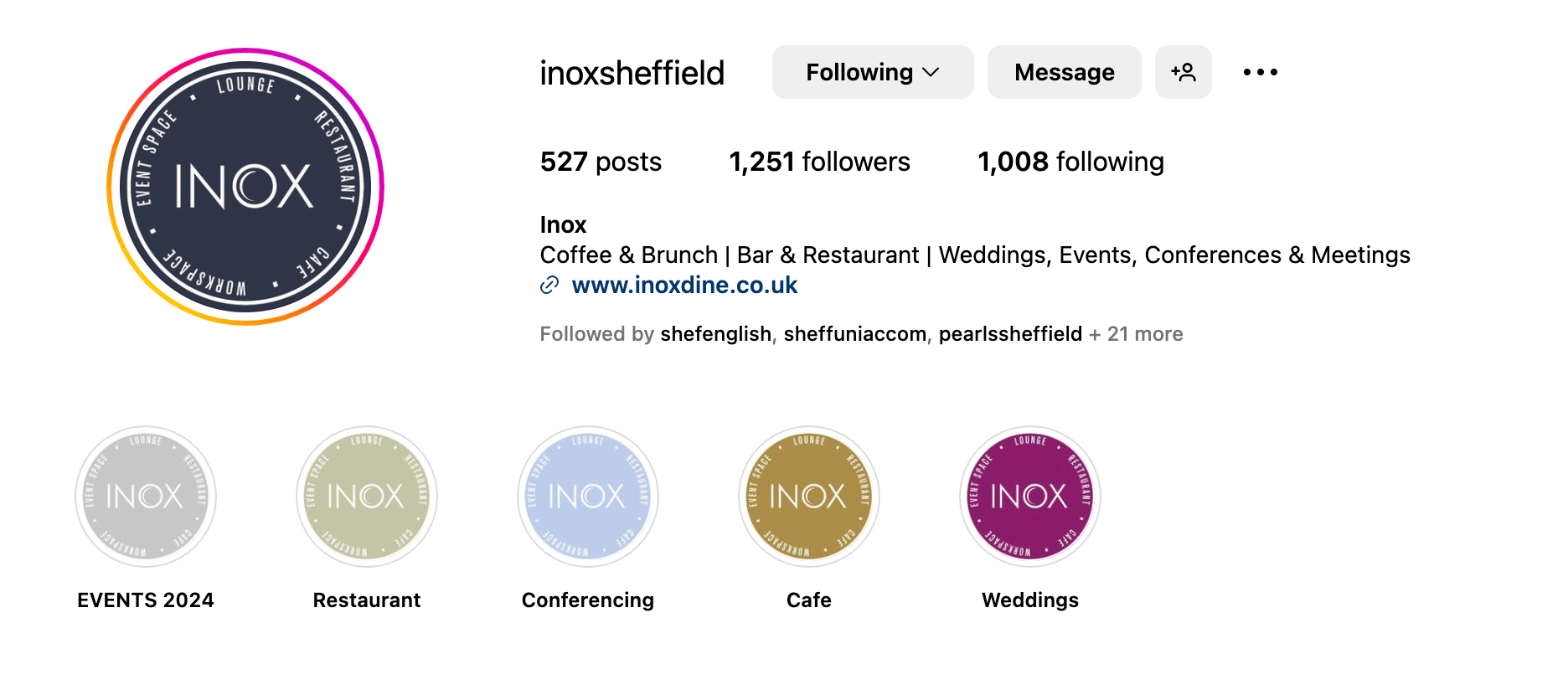
Task: Open the three-dot more options menu
Action: pyautogui.click(x=1260, y=72)
